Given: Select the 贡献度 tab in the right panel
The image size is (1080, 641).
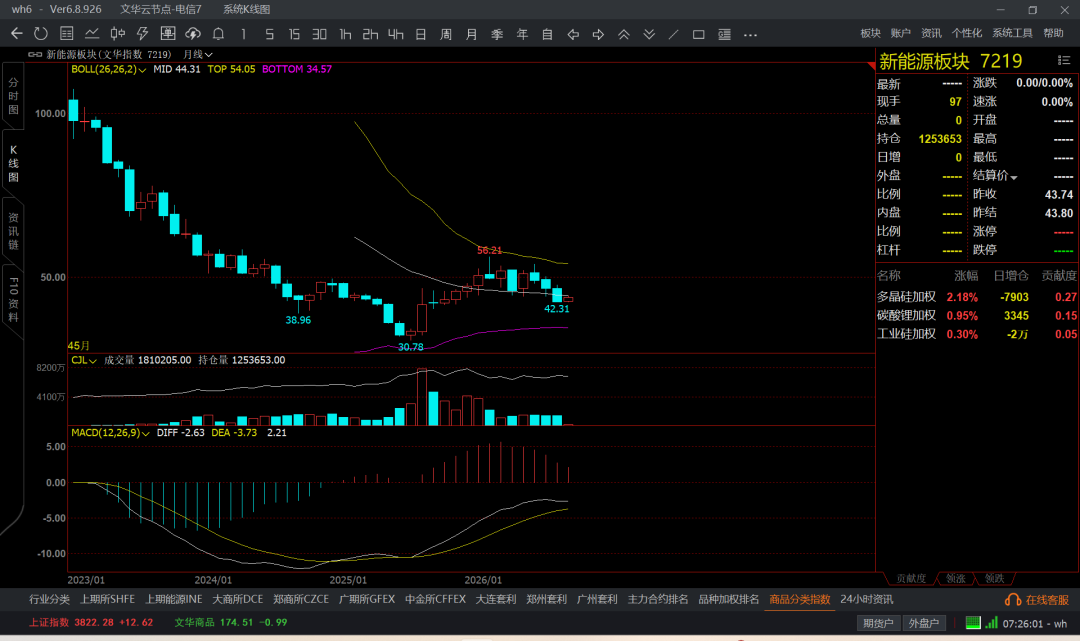Looking at the screenshot, I should [911, 579].
